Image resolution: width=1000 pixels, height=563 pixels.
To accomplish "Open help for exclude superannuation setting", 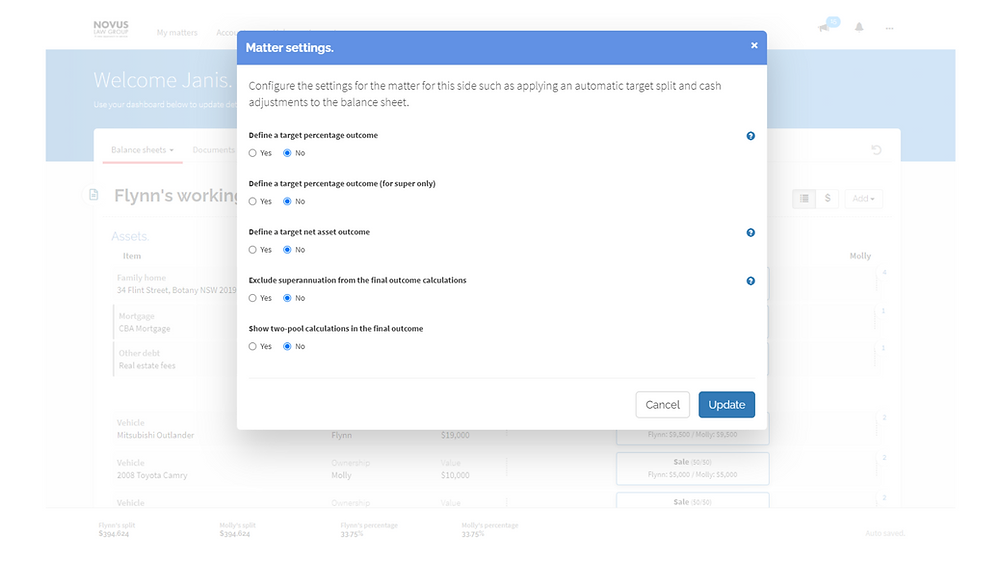I will pos(751,281).
